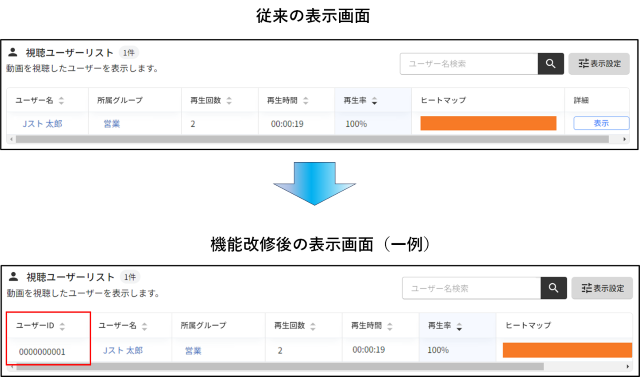Open the Jスト 太郎 link in the upper table
This screenshot has height=377, width=640.
click(x=42, y=124)
